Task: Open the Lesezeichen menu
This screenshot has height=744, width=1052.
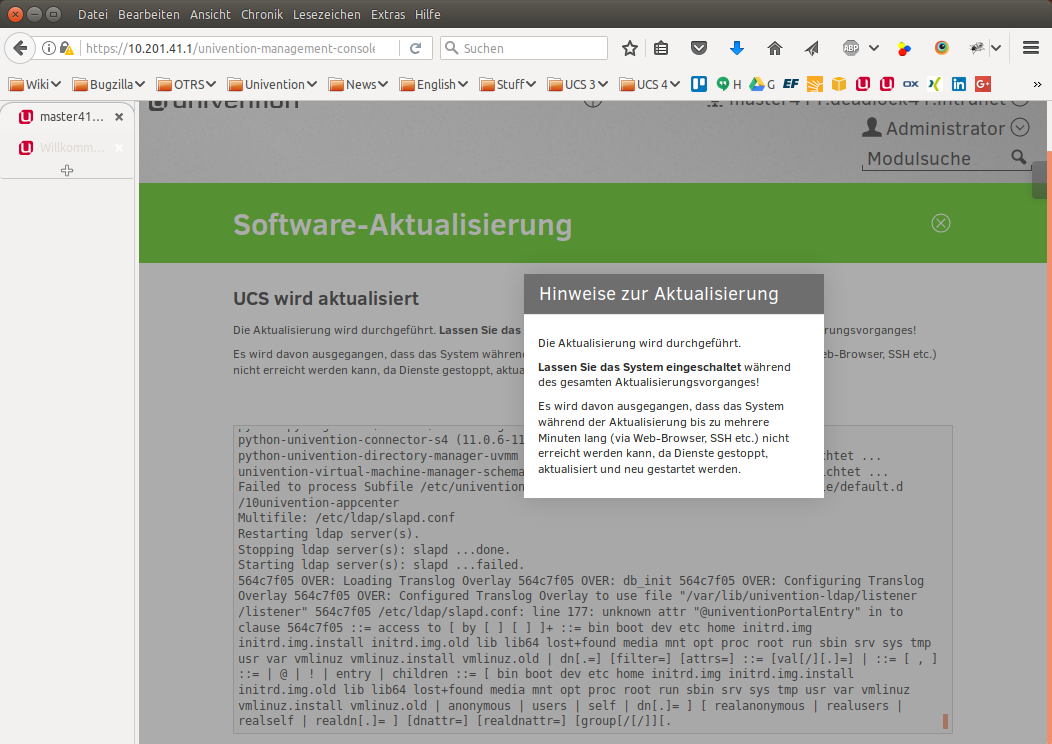Action: [x=325, y=15]
